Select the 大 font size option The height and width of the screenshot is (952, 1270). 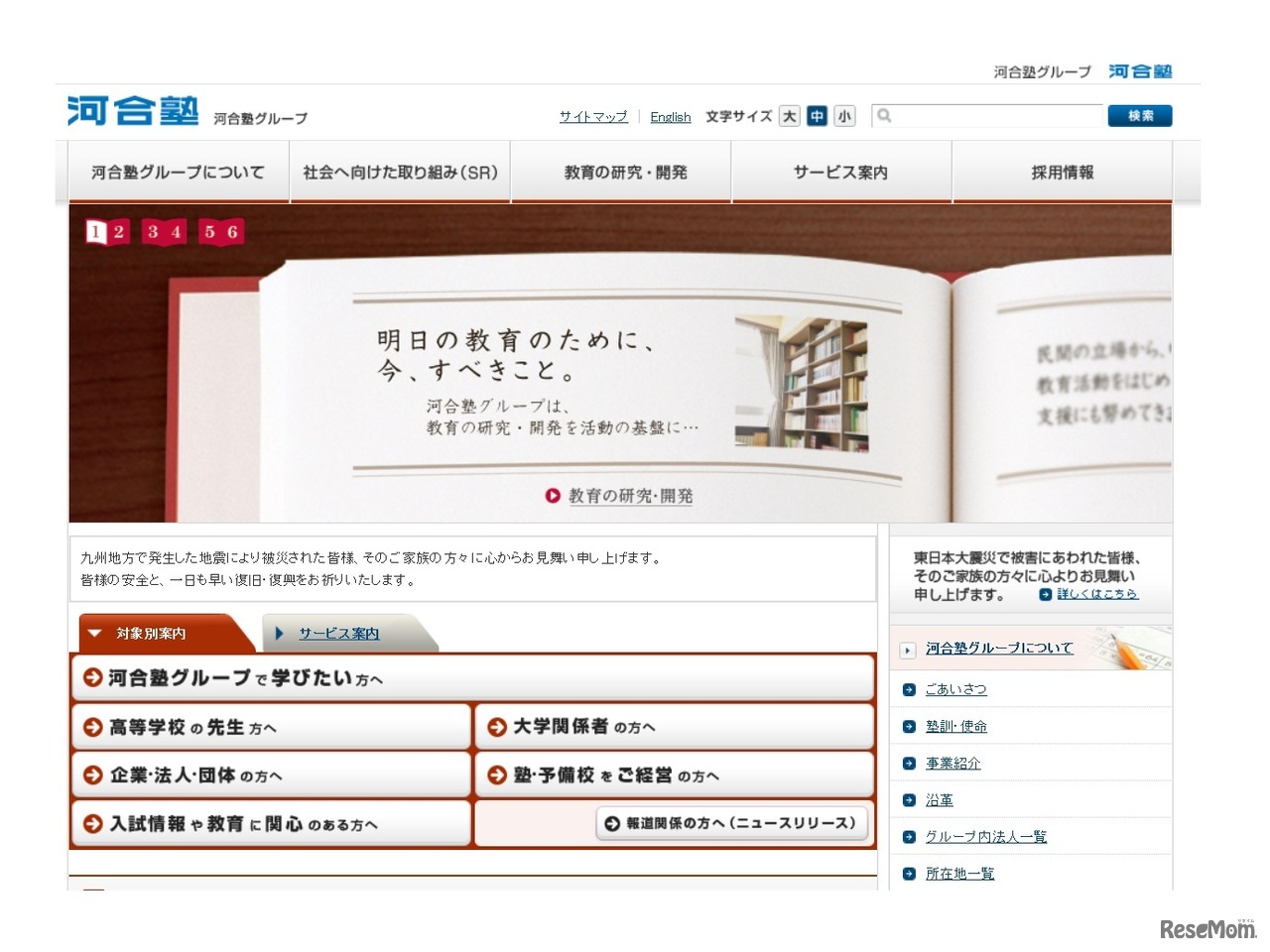pos(789,116)
